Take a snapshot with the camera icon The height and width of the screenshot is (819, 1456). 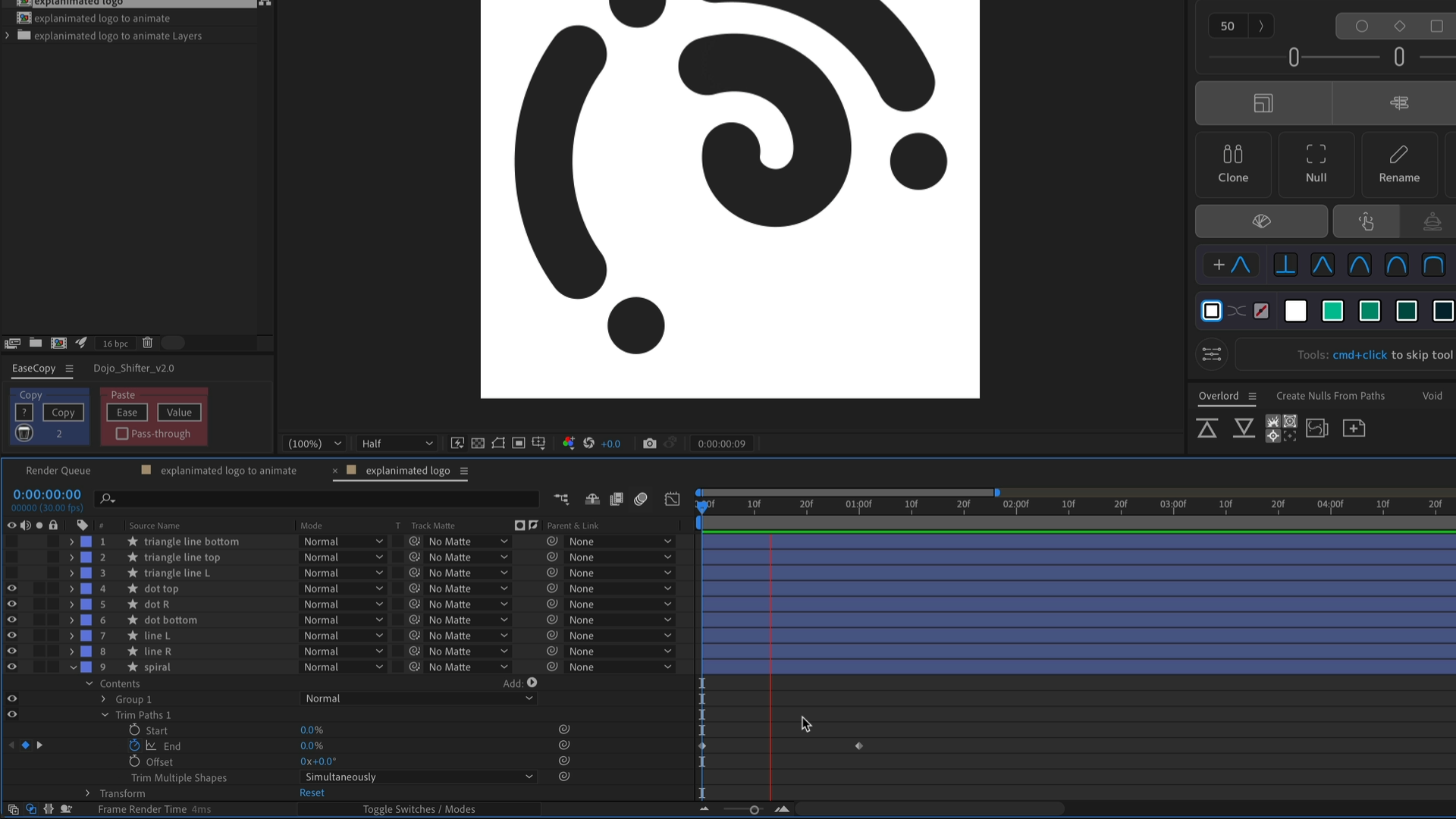649,444
